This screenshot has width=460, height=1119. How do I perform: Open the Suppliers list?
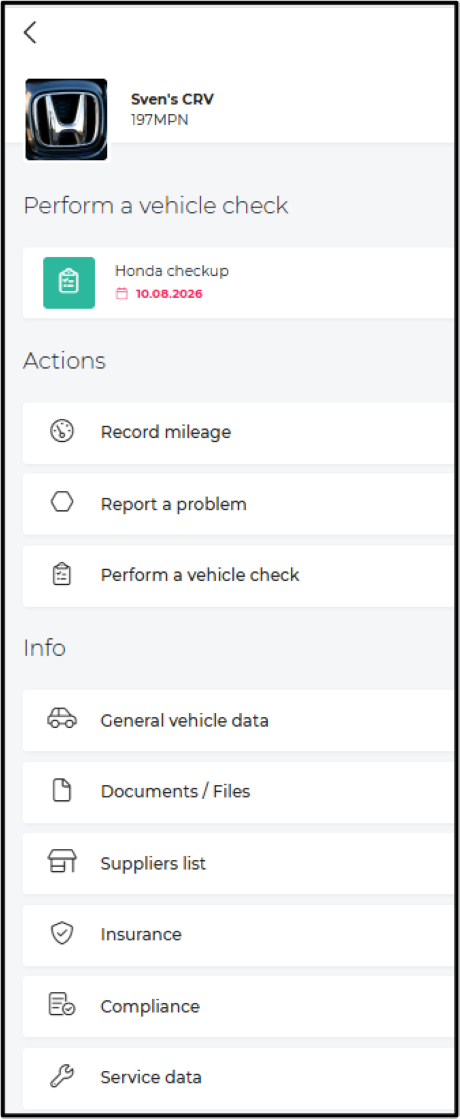pos(239,864)
